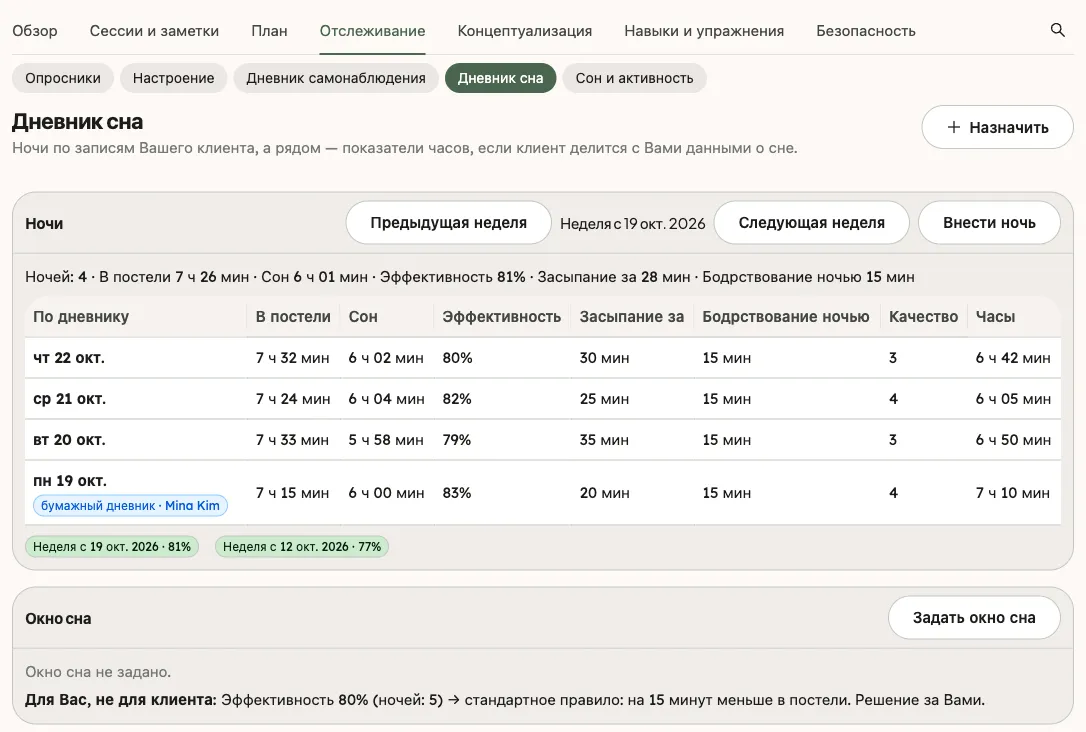Click the 6 ч 04 мин sleep cell

pyautogui.click(x=386, y=399)
